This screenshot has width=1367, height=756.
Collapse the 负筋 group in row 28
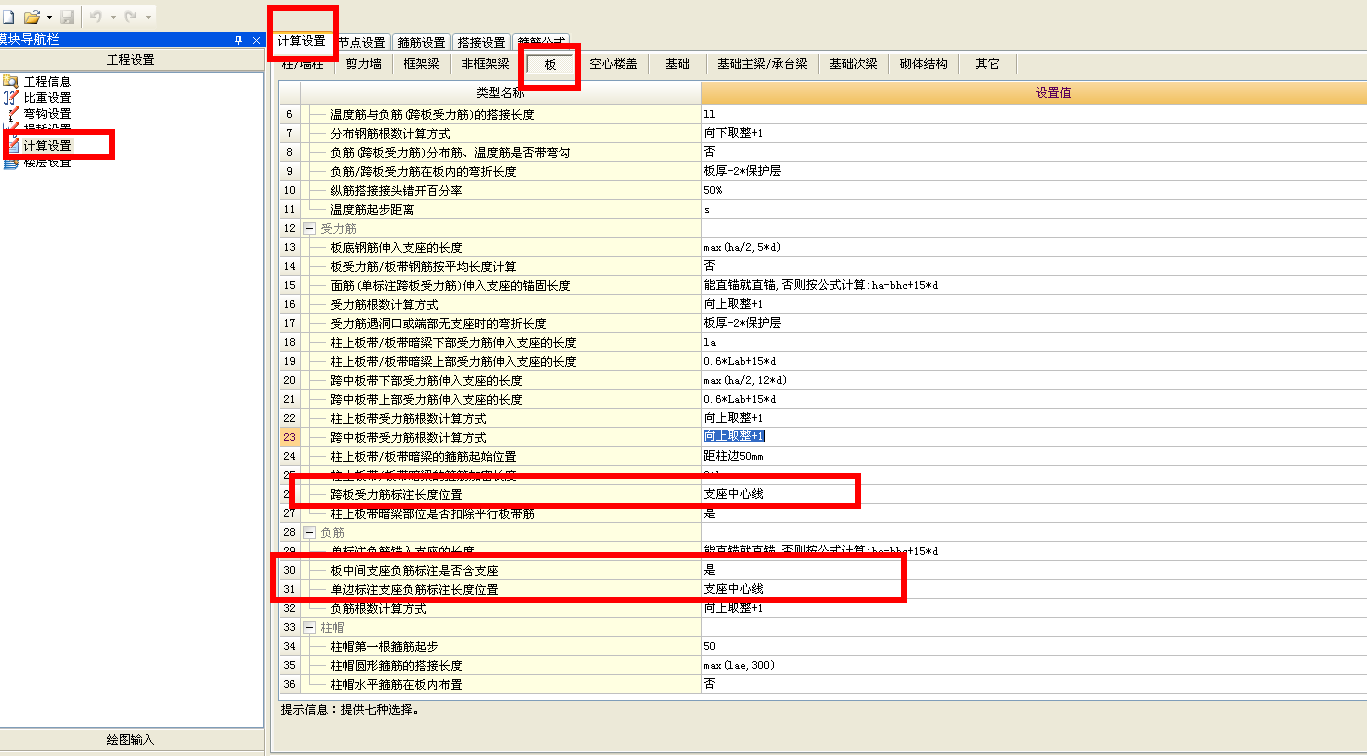[x=309, y=532]
